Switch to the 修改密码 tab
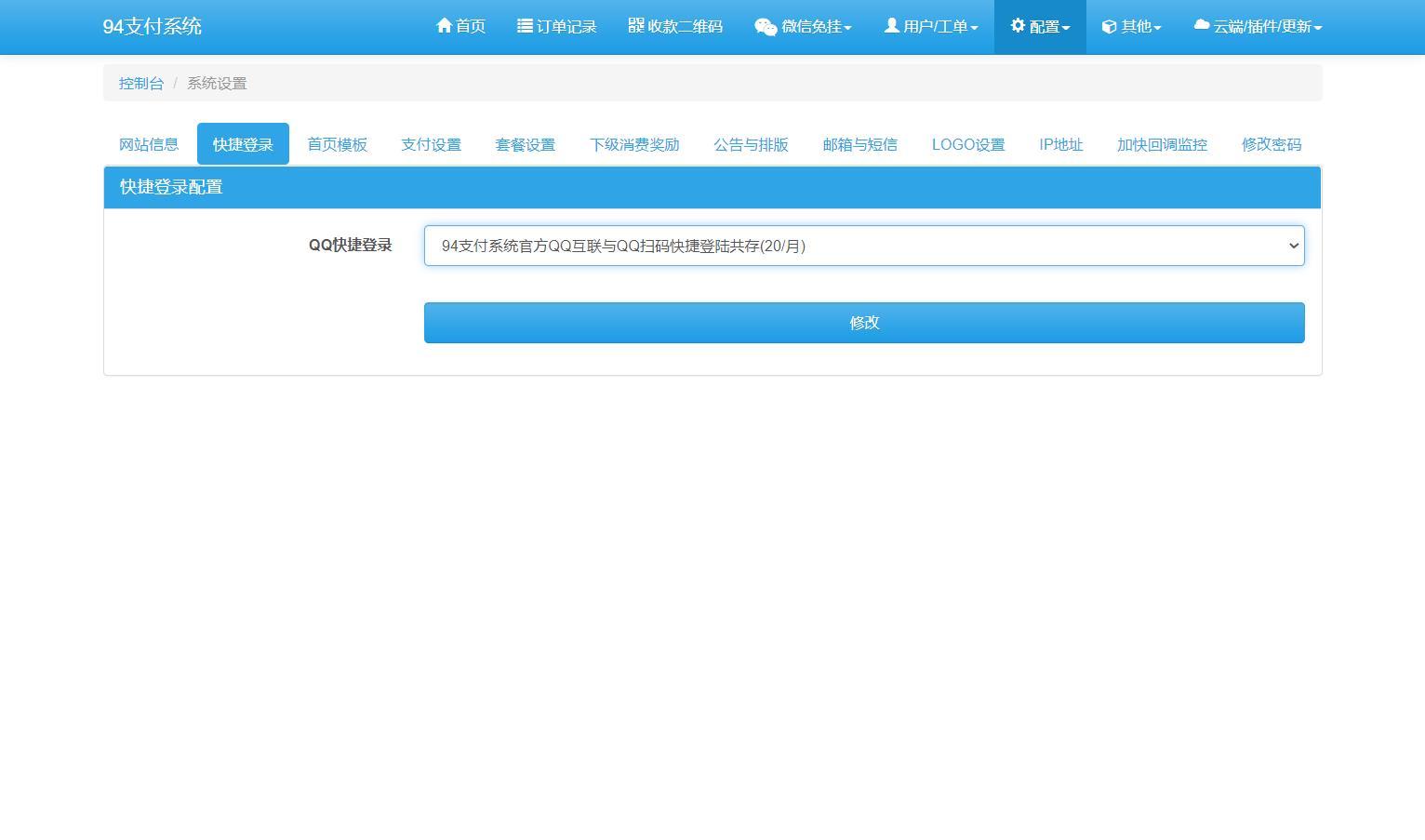1425x840 pixels. (x=1271, y=144)
